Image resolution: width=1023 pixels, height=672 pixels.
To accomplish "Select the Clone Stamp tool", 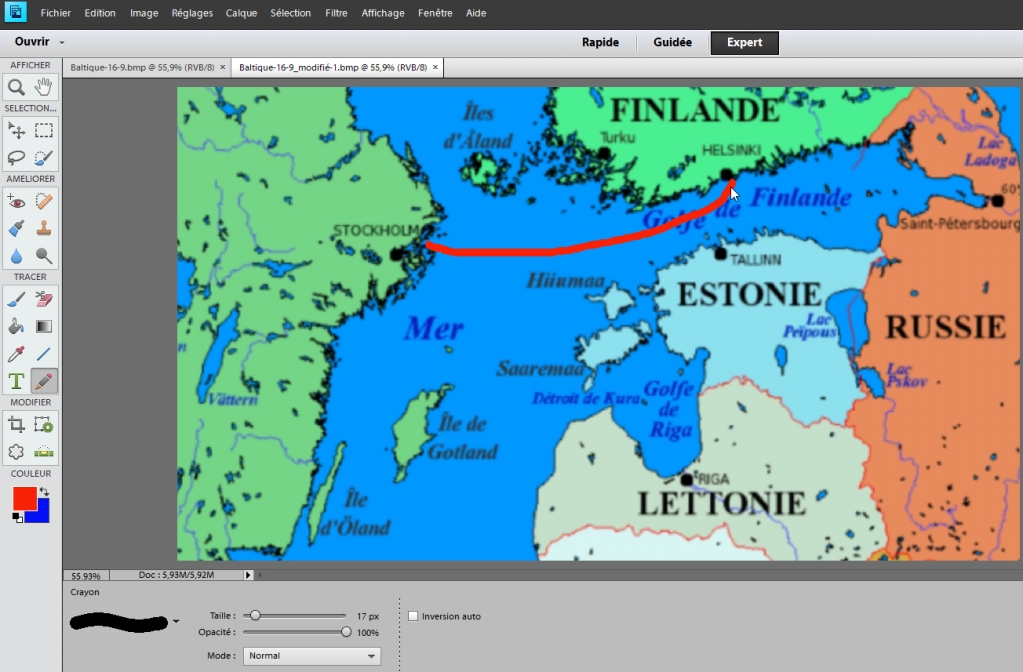I will pyautogui.click(x=44, y=228).
